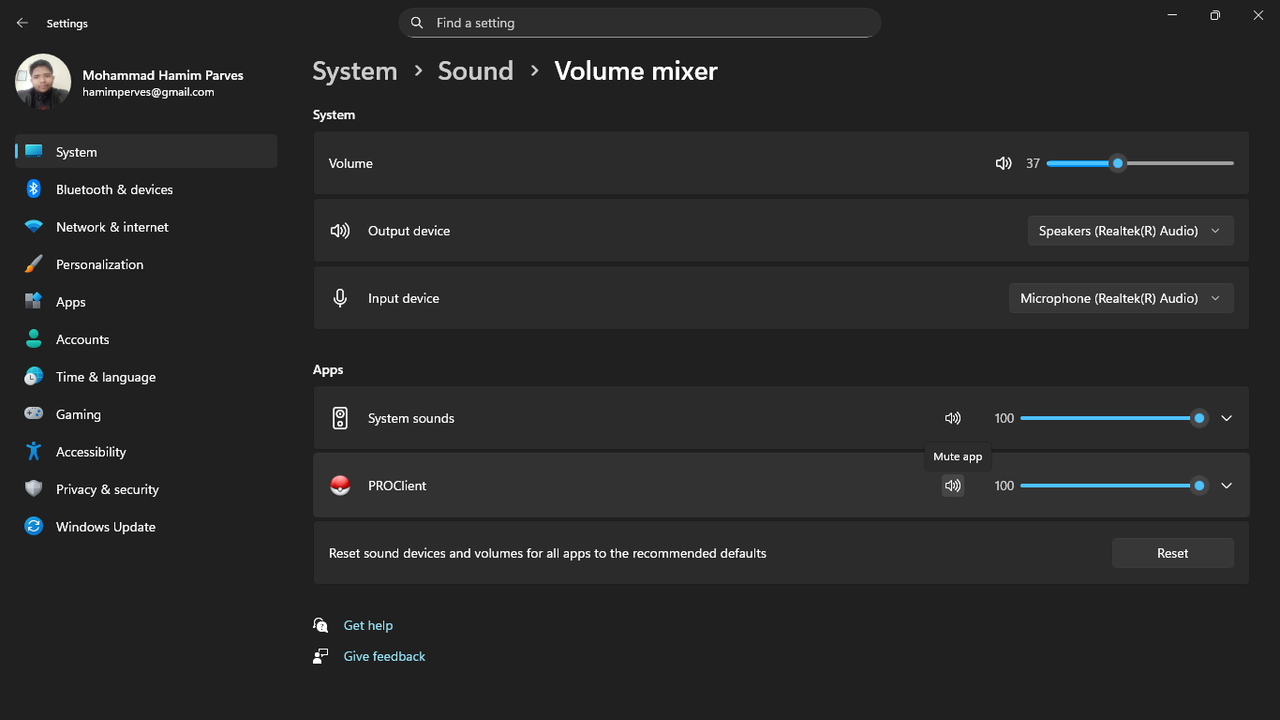Mute the PROClient app

[x=952, y=486]
